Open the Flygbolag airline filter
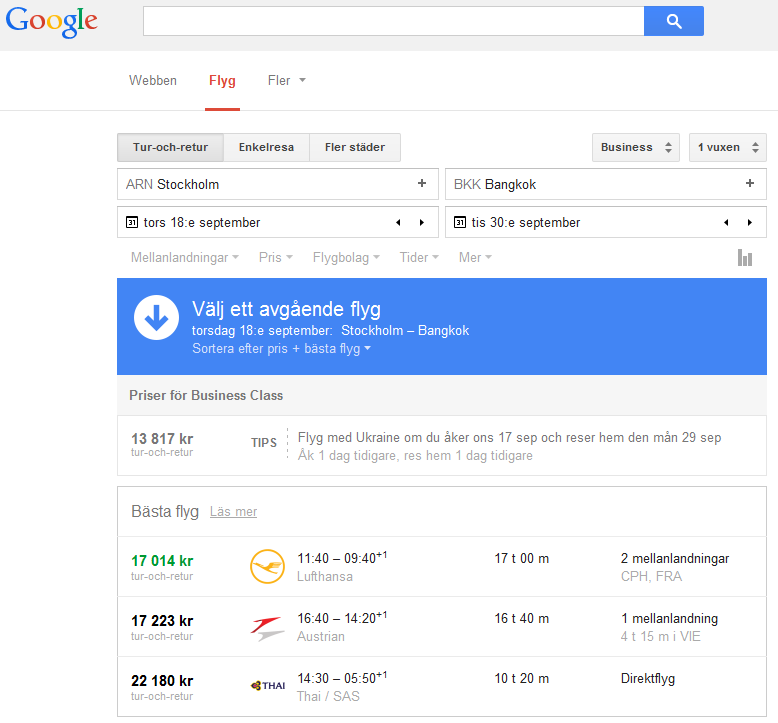 coord(346,258)
